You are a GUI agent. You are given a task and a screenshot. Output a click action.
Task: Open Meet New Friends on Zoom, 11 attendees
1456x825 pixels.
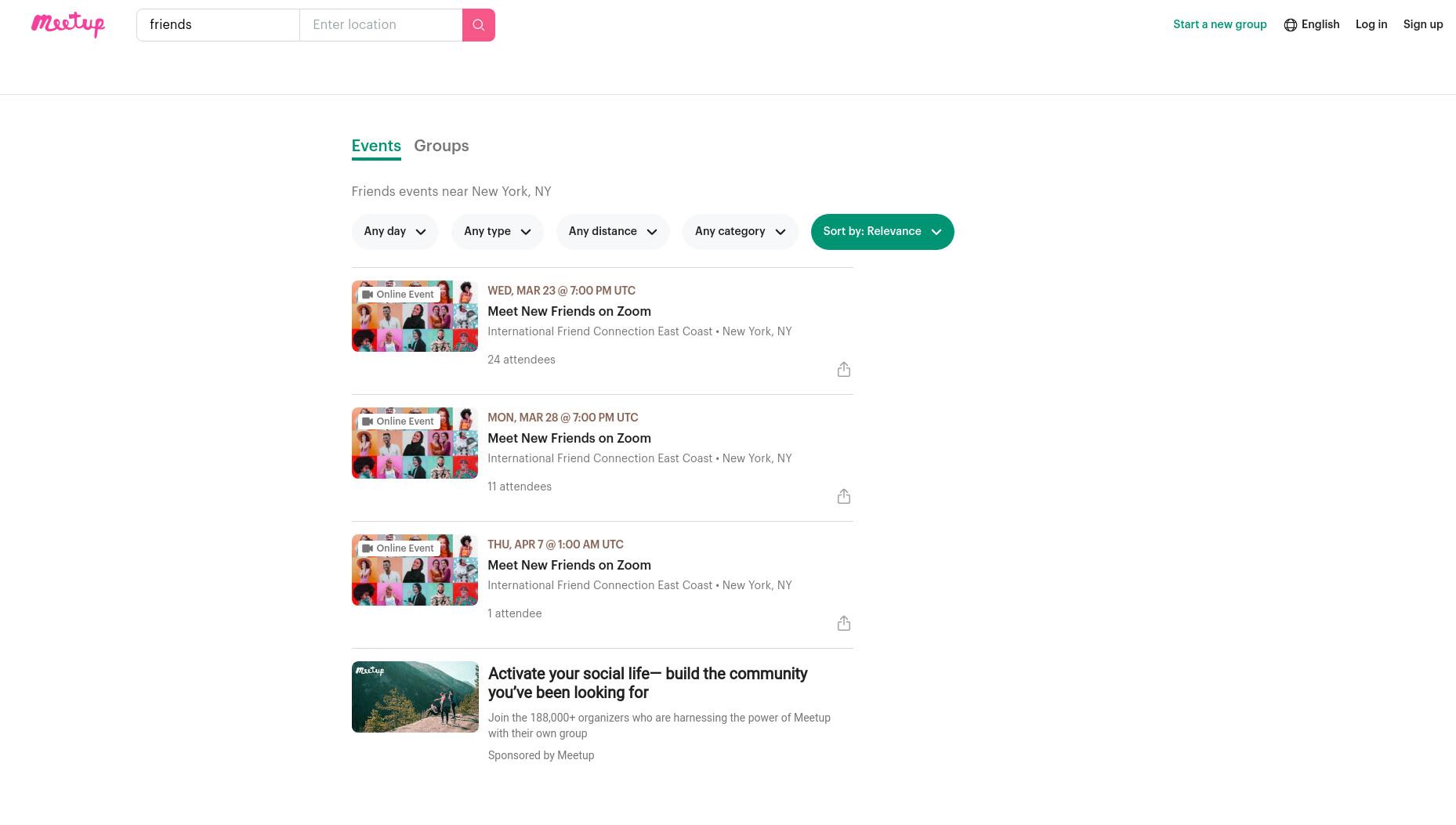569,438
